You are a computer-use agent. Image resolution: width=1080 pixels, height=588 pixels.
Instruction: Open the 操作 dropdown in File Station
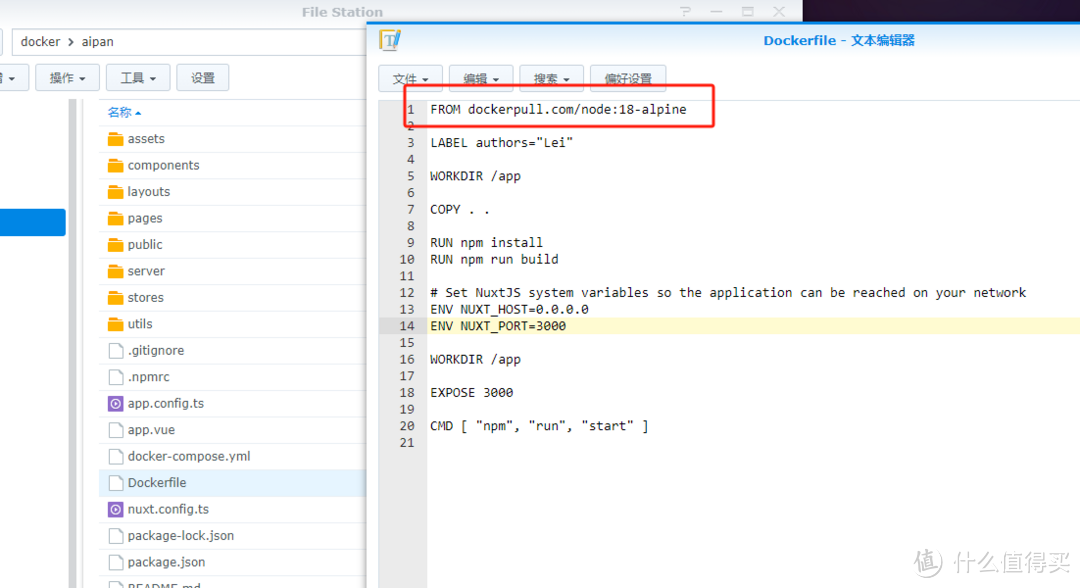67,78
